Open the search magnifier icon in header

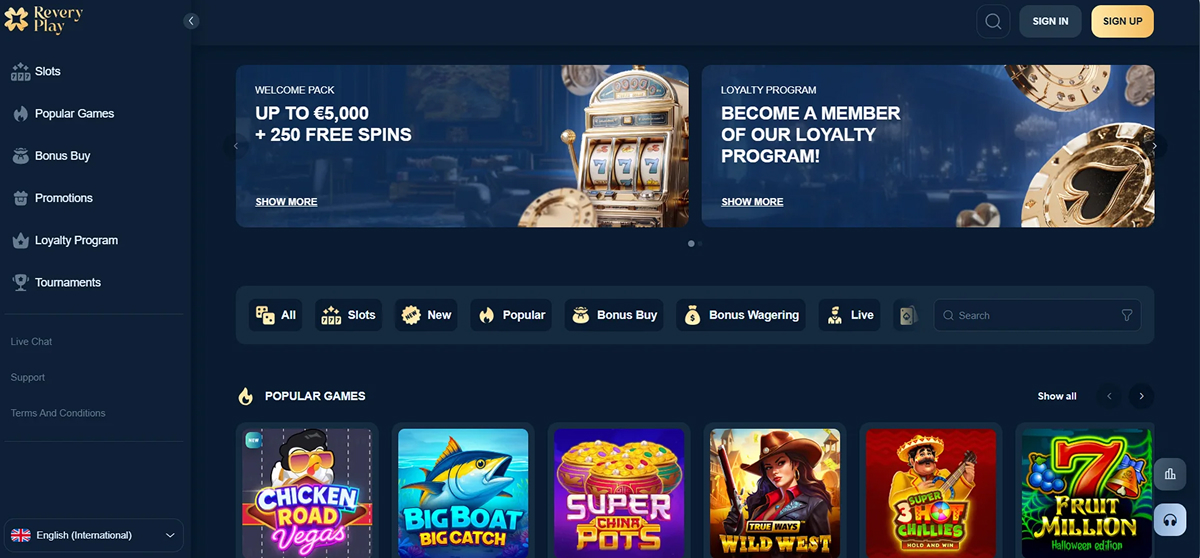point(993,21)
